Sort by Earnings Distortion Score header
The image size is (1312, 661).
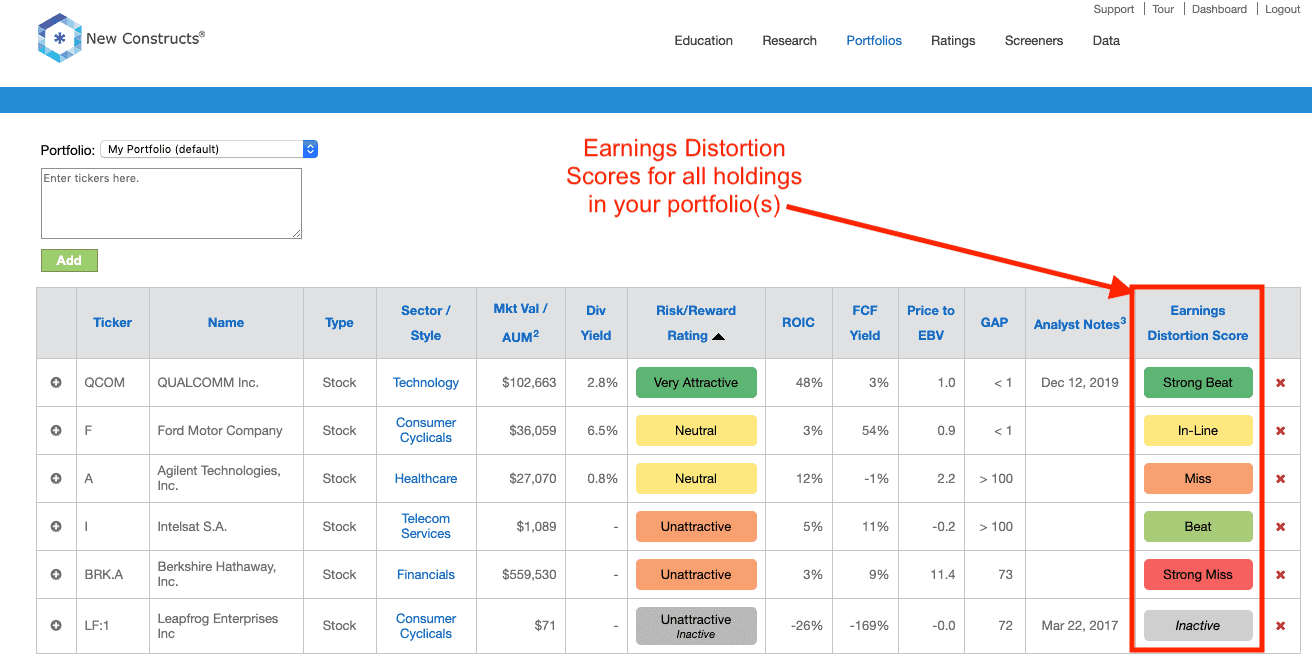[1198, 323]
